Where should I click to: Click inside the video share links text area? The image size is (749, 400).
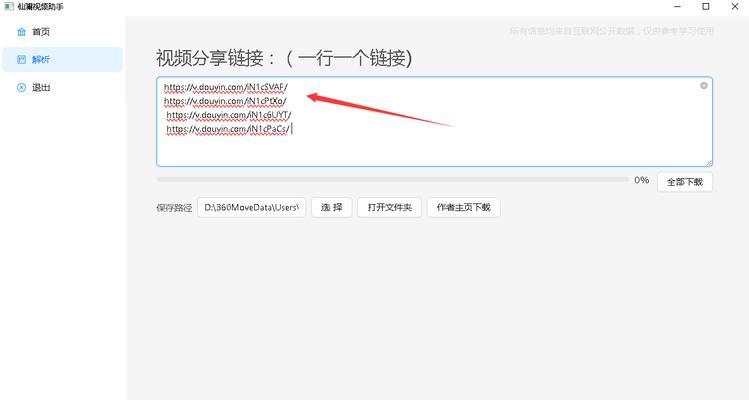pos(435,122)
